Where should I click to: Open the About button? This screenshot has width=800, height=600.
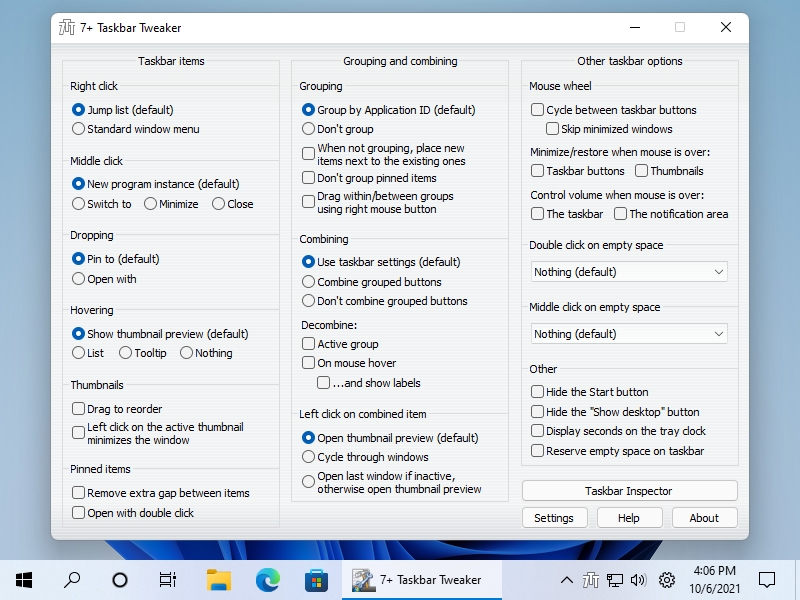click(704, 518)
